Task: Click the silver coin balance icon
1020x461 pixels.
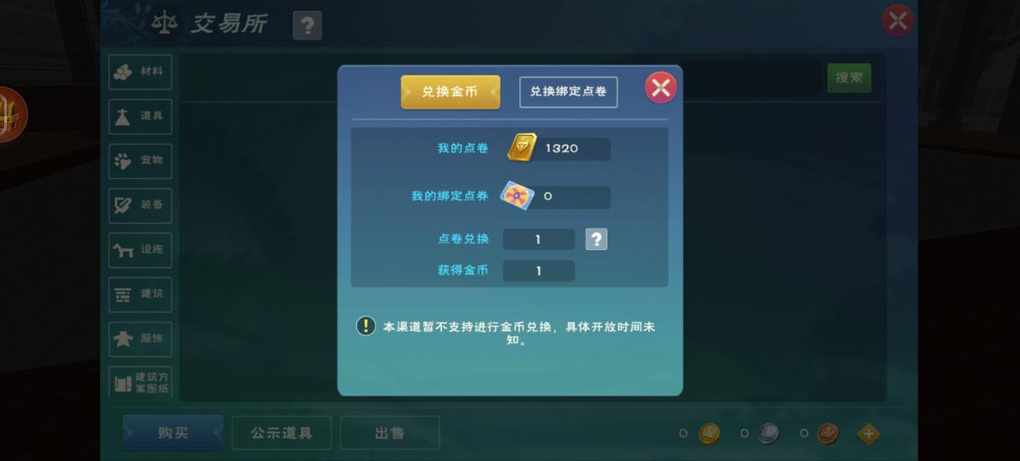Action: point(769,433)
